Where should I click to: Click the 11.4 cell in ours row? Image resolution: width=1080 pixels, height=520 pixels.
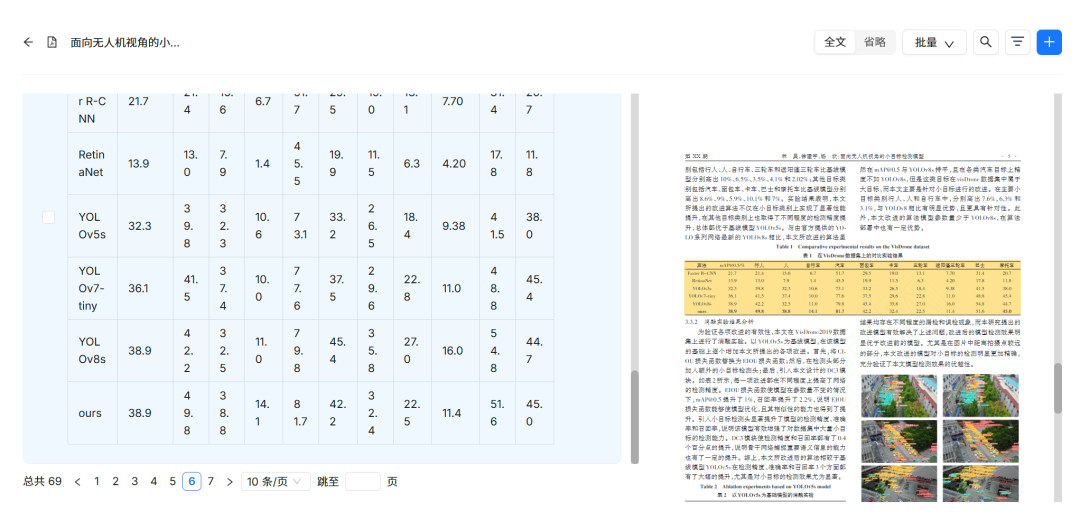click(x=453, y=413)
